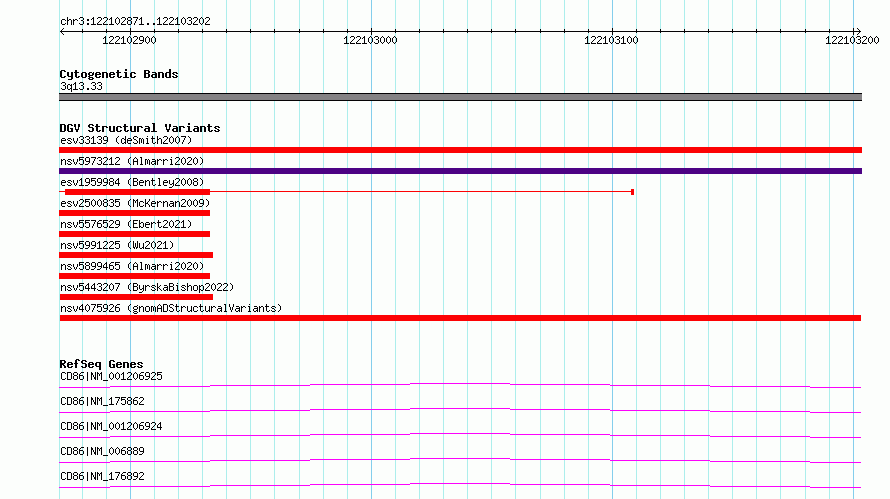
Task: Select variant label nsv5973212 (Almarri2020)
Action: pos(132,161)
